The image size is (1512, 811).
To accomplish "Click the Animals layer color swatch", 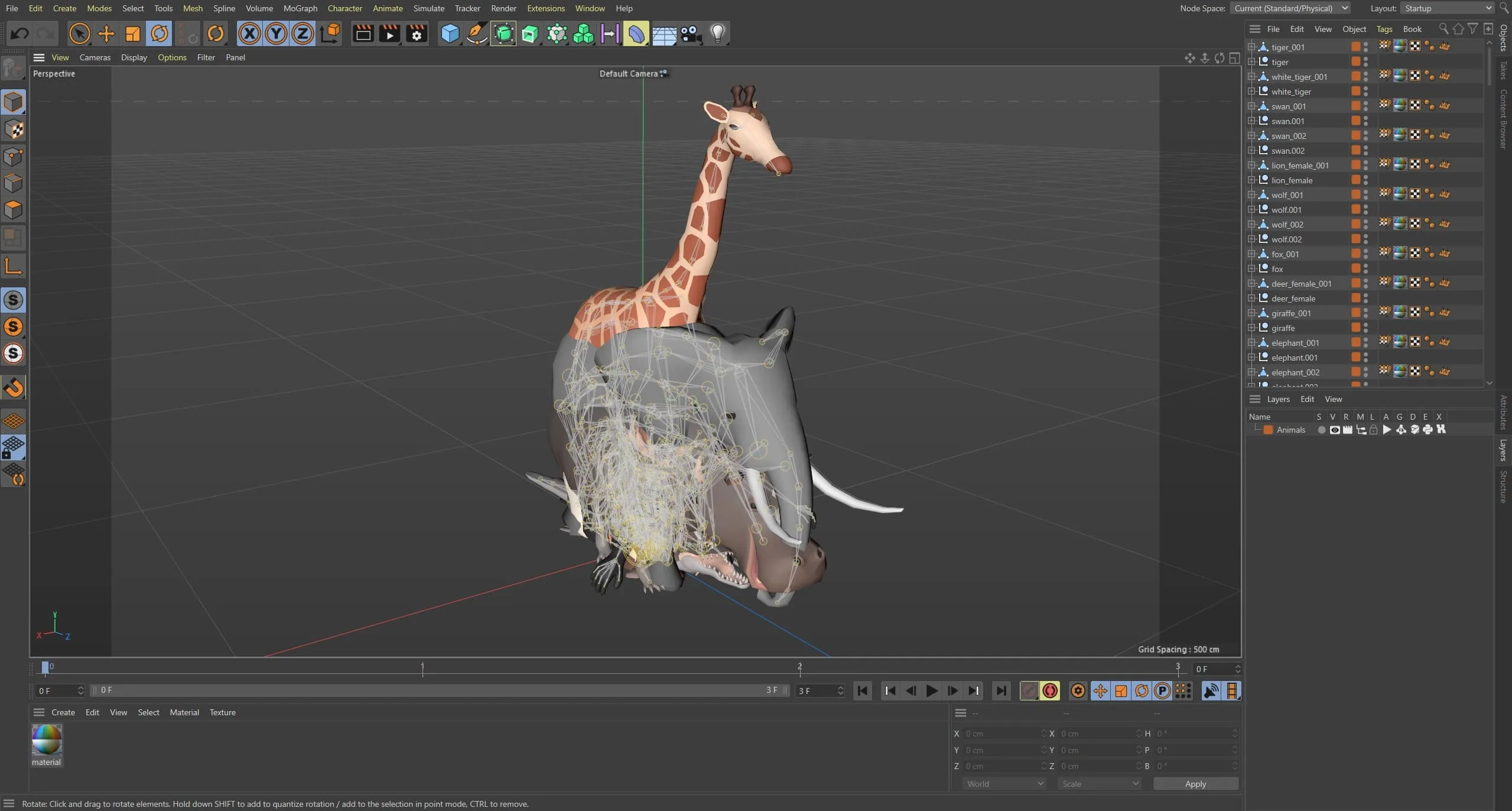I will (1268, 430).
